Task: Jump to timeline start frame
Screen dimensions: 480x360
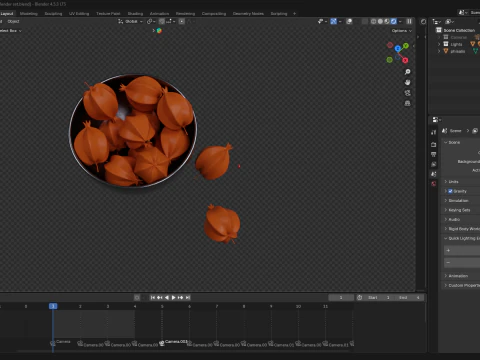Action: tap(153, 297)
